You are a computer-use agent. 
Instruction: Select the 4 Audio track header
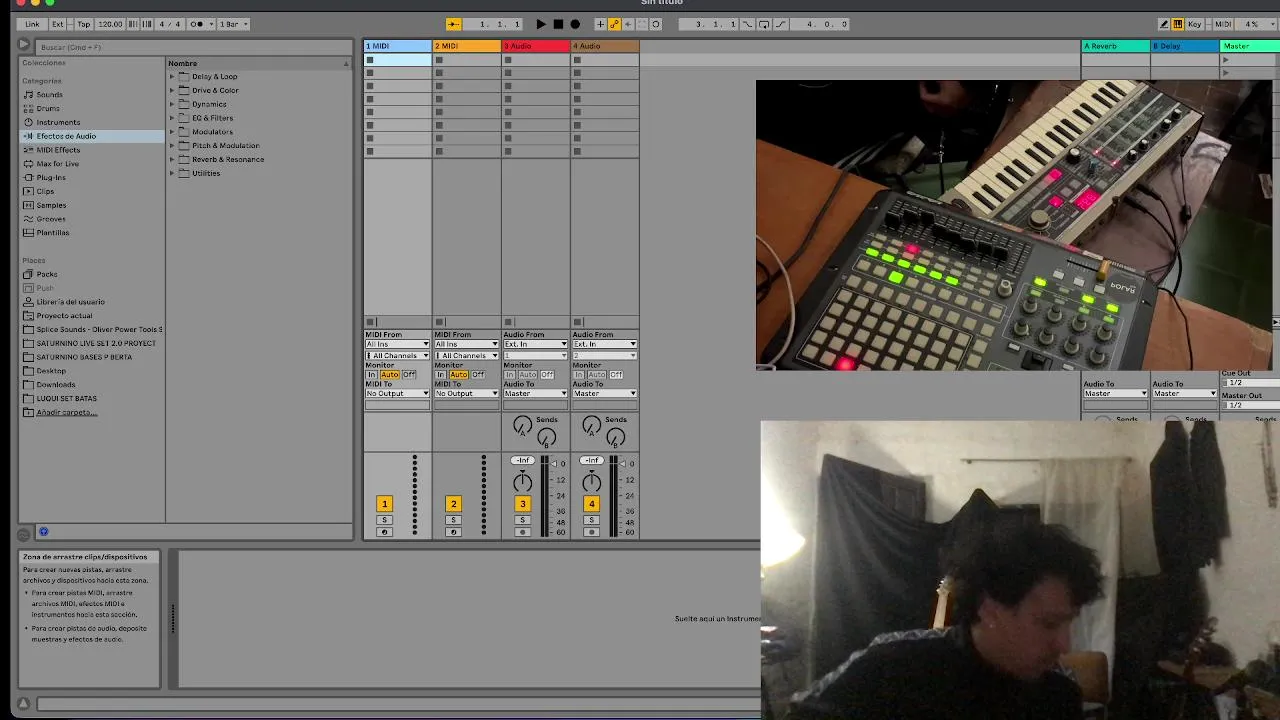pos(604,46)
